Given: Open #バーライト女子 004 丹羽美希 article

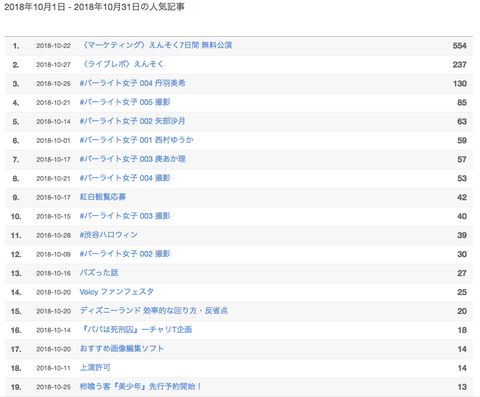Looking at the screenshot, I should click(x=133, y=83).
